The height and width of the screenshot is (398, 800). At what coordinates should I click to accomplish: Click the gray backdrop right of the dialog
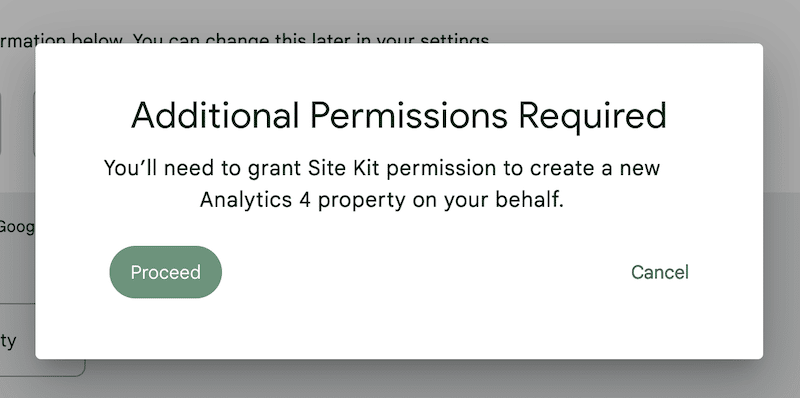pos(782,204)
